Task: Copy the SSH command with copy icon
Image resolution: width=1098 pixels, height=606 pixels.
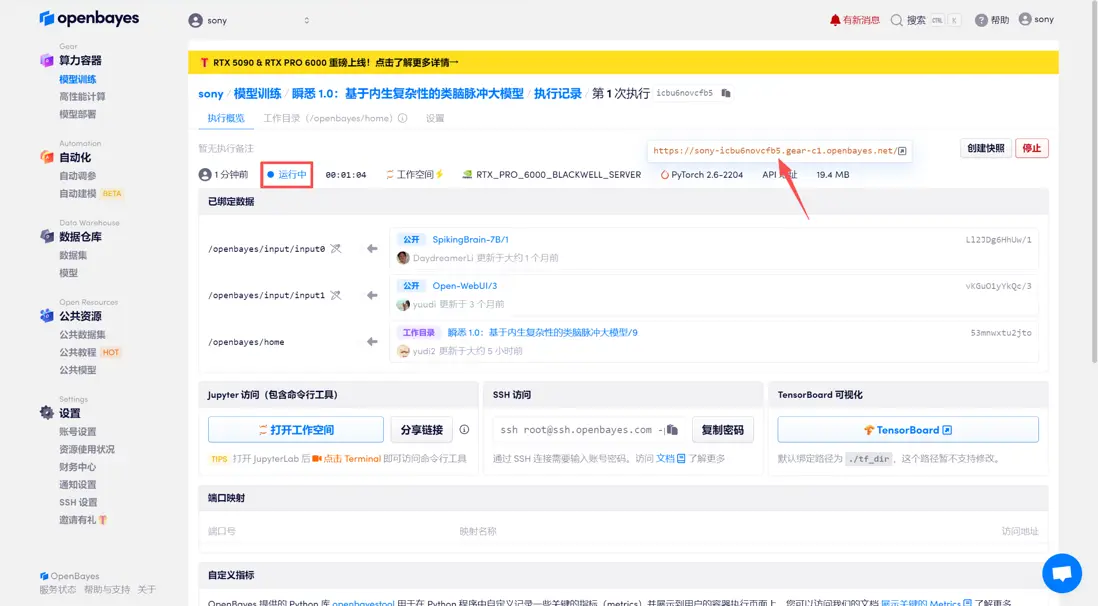Action: [673, 429]
